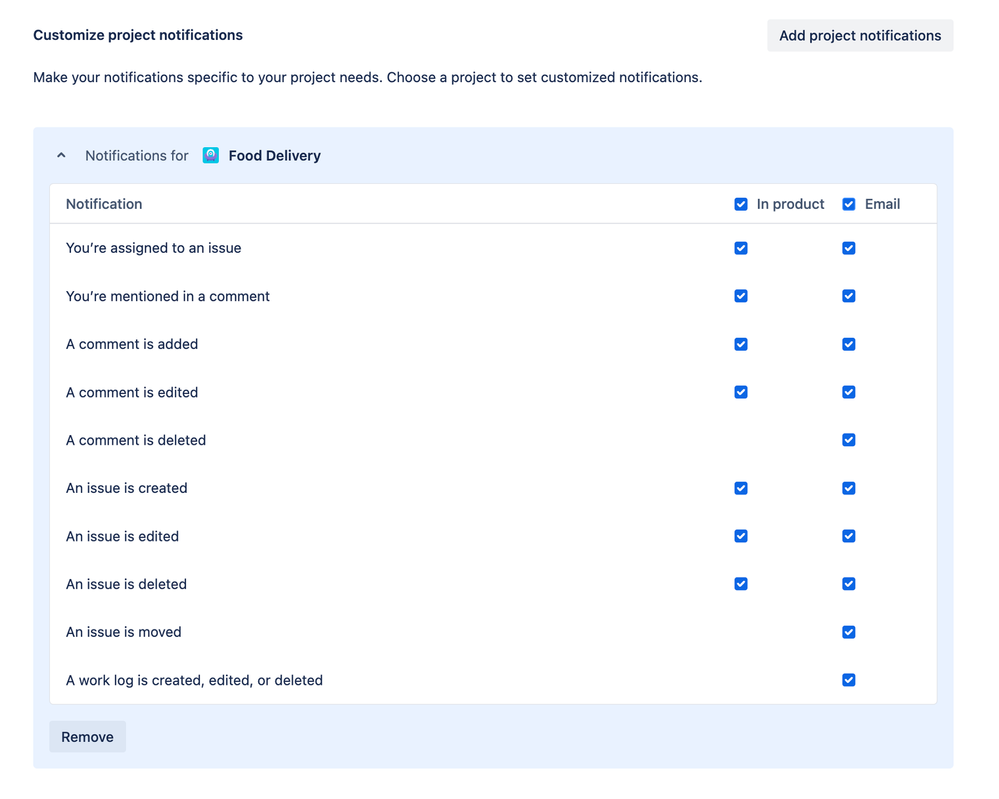999x799 pixels.
Task: Click the Add project notifications button
Action: (860, 36)
